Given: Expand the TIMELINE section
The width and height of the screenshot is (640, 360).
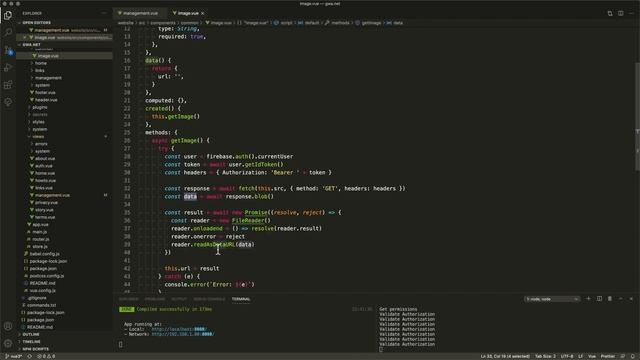Looking at the screenshot, I should tap(31, 342).
